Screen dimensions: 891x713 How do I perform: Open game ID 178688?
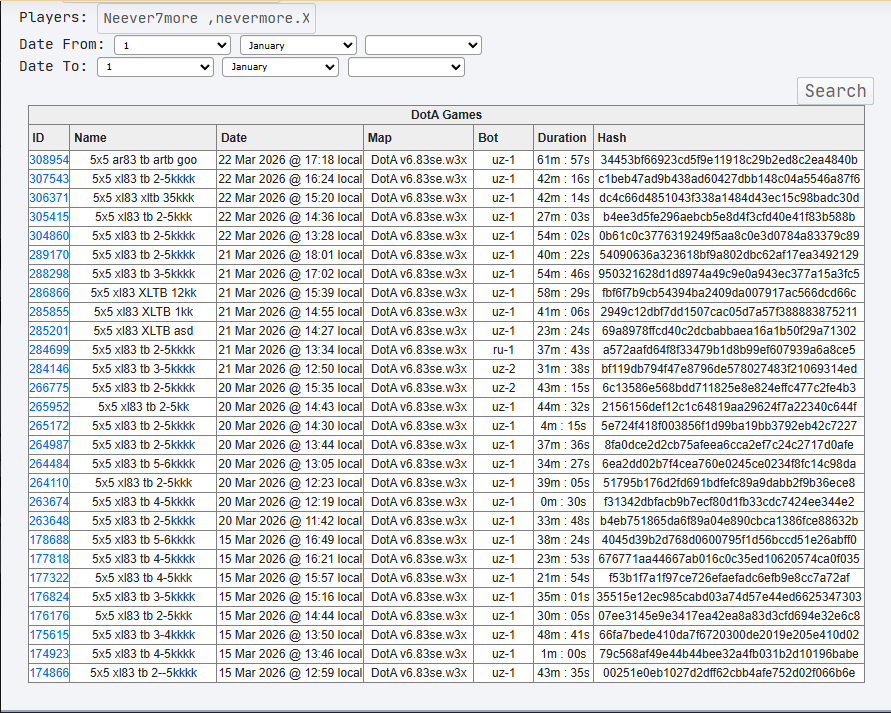coord(49,540)
